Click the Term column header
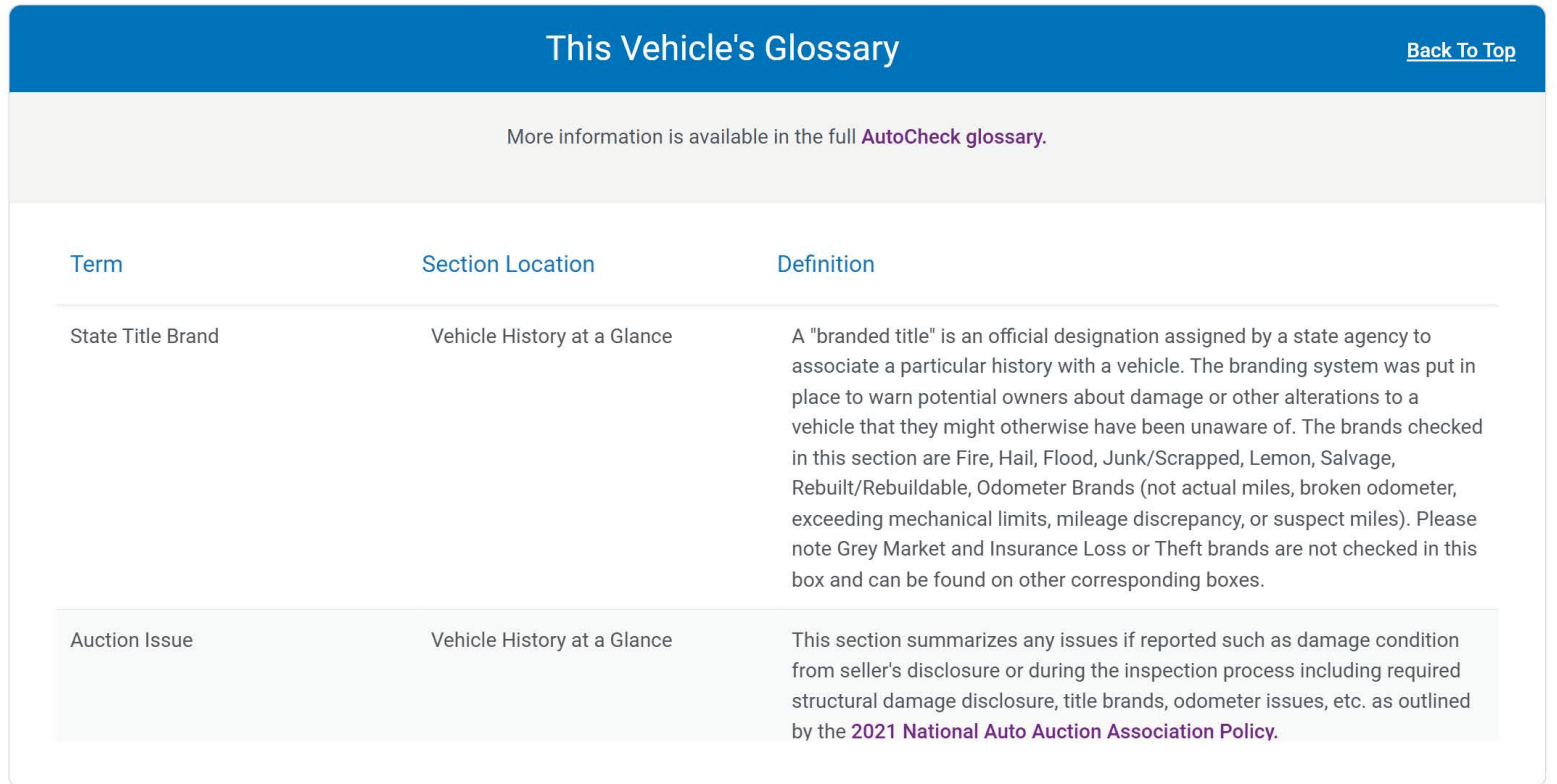The width and height of the screenshot is (1557, 784). 96,264
